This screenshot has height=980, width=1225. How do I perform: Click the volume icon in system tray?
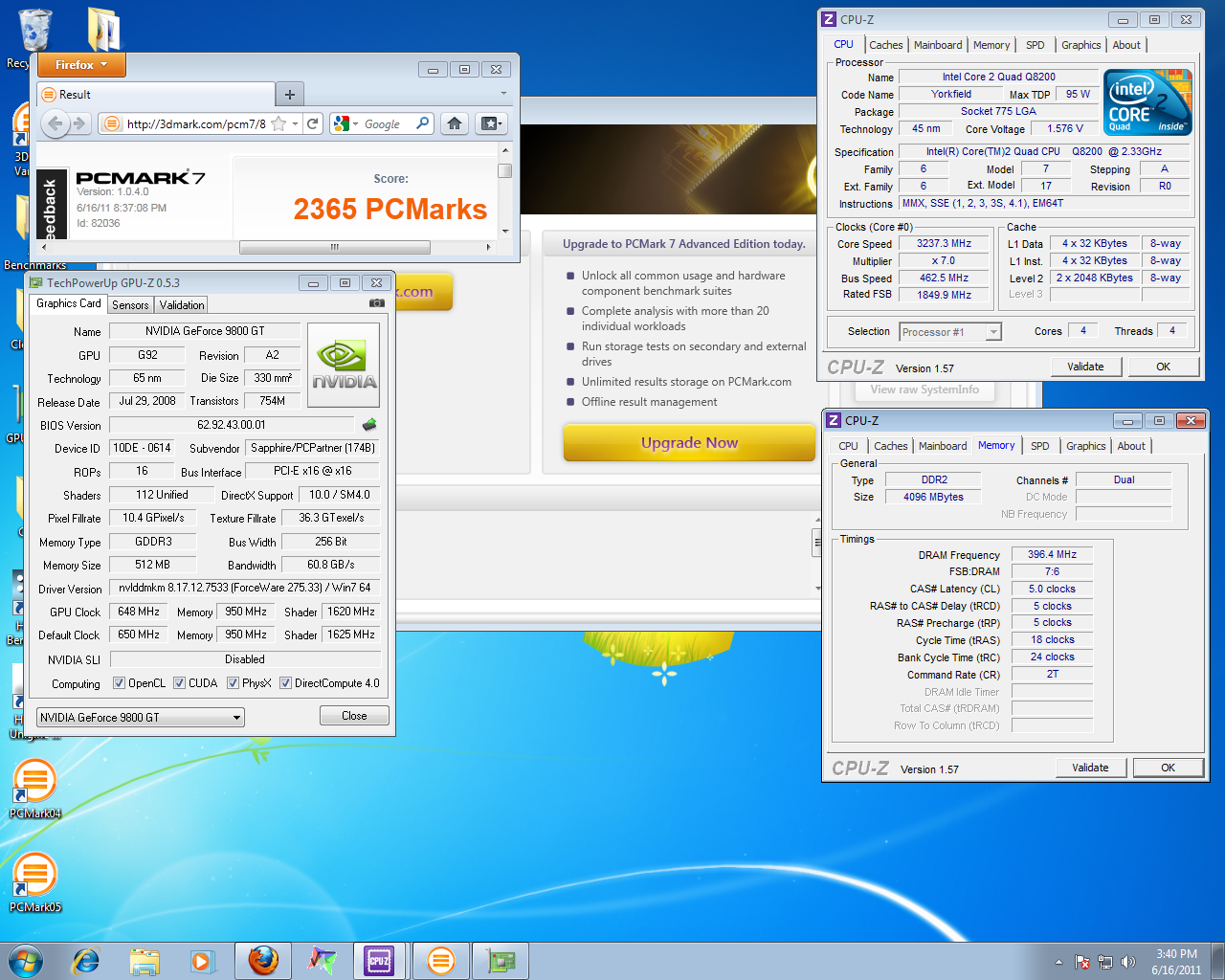(x=1127, y=962)
